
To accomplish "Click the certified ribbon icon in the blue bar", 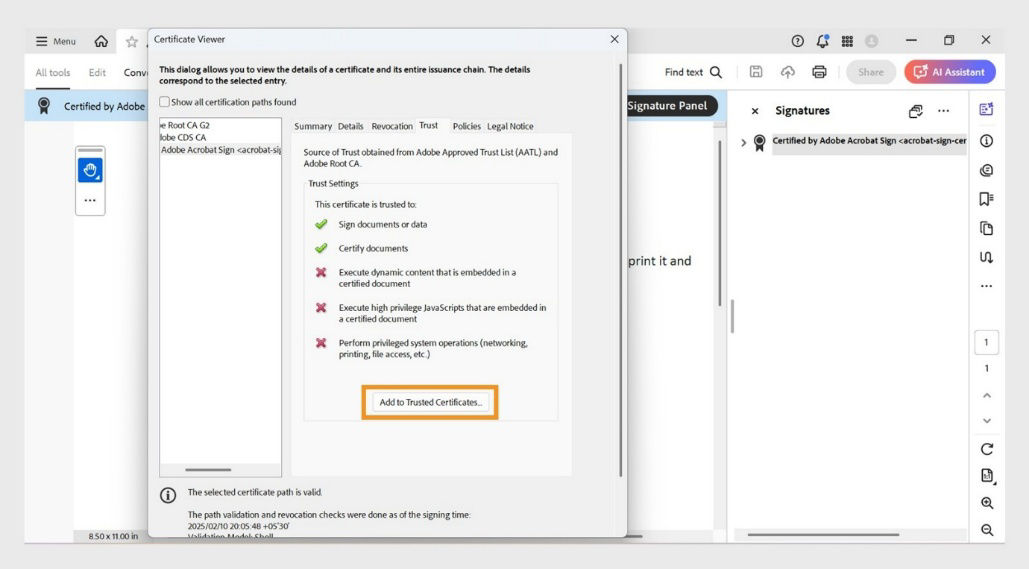I will pos(44,106).
